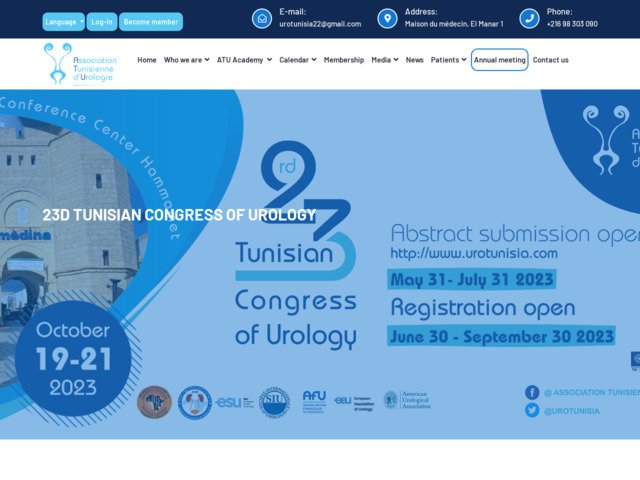
Task: Open the Membership page
Action: tap(344, 60)
